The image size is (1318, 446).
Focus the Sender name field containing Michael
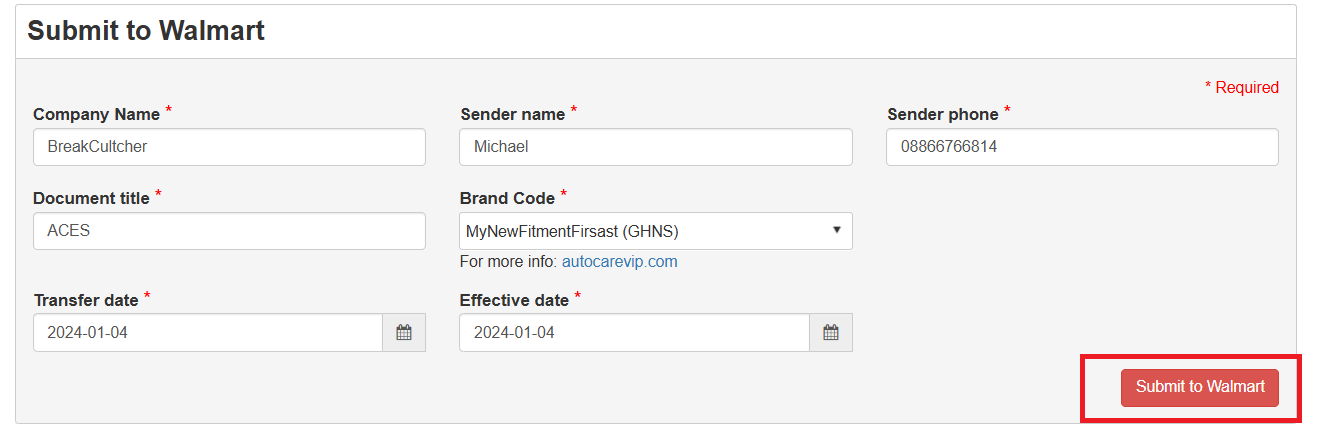[x=655, y=147]
